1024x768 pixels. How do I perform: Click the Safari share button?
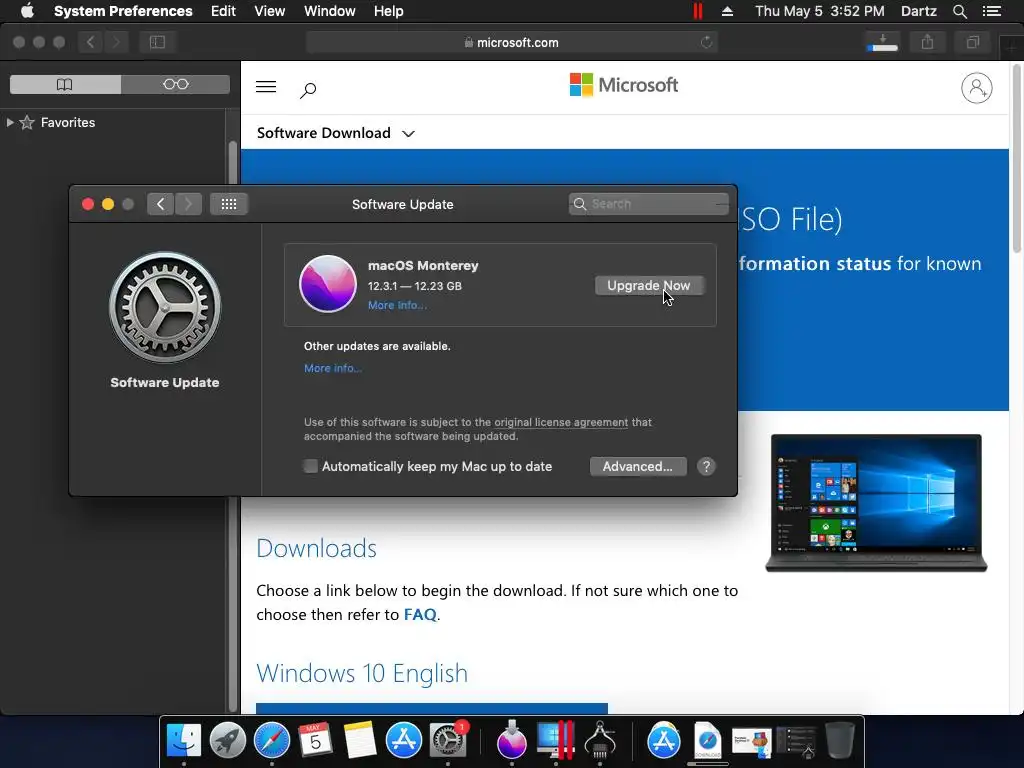927,42
